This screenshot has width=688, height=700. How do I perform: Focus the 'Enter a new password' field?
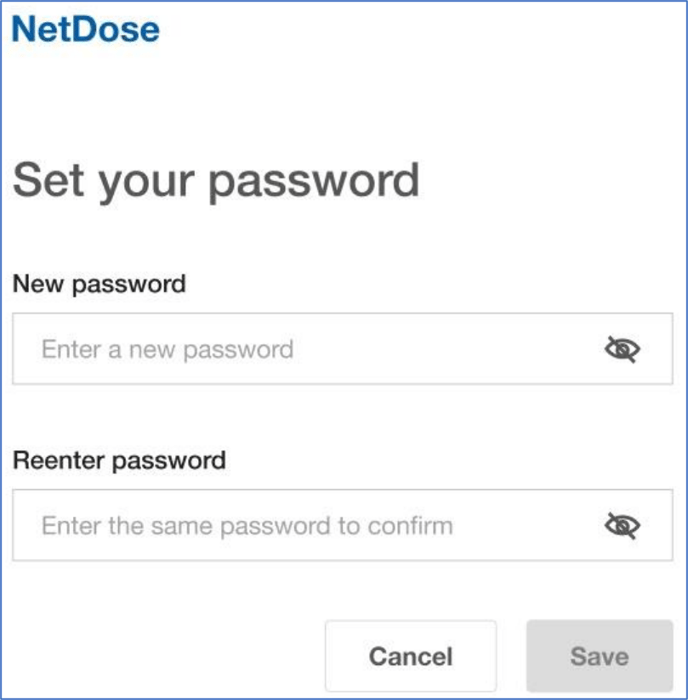click(342, 349)
